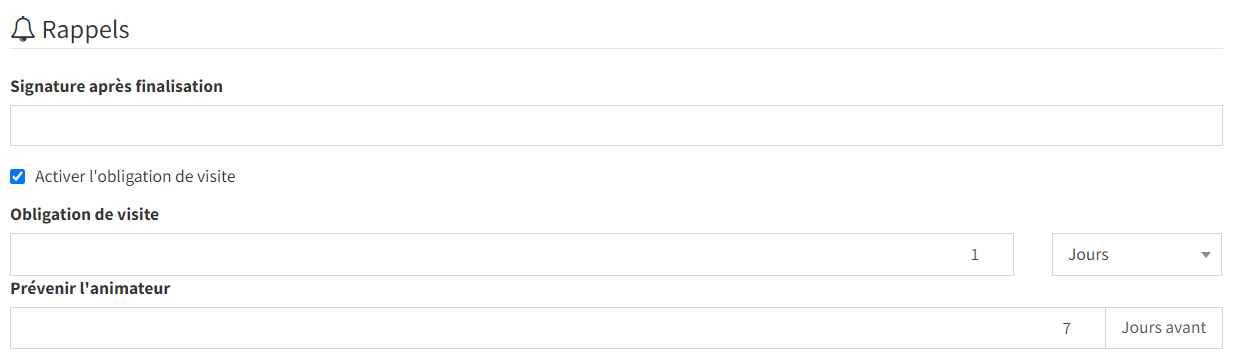Viewport: 1233px width, 362px height.
Task: Select the word Jours in the combo box
Action: pyautogui.click(x=1088, y=255)
